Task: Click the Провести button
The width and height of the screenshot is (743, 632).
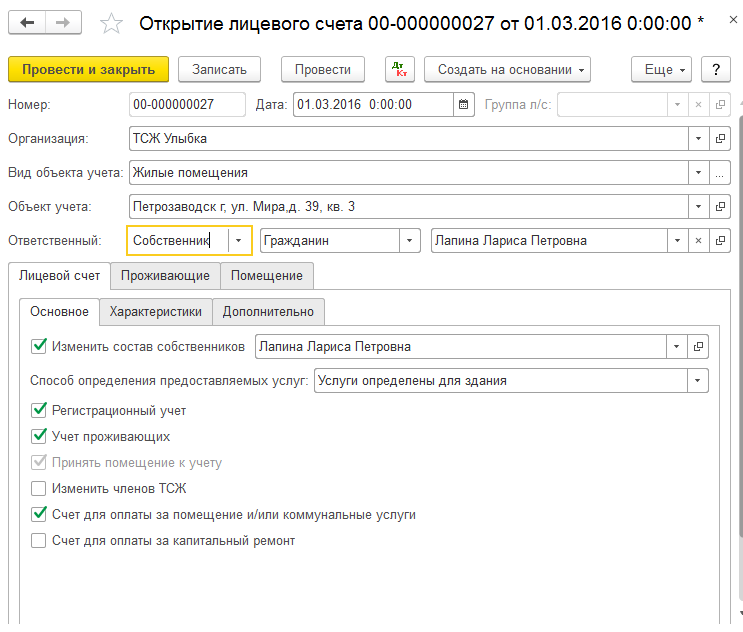Action: [x=323, y=70]
